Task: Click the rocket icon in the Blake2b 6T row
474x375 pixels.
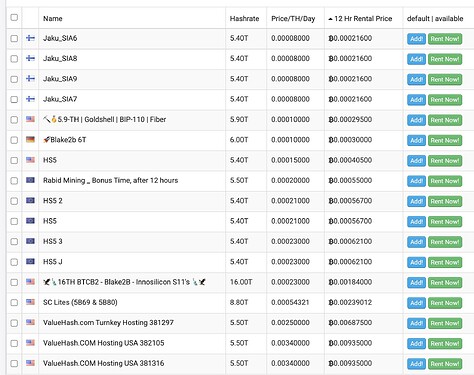Action: coord(46,140)
